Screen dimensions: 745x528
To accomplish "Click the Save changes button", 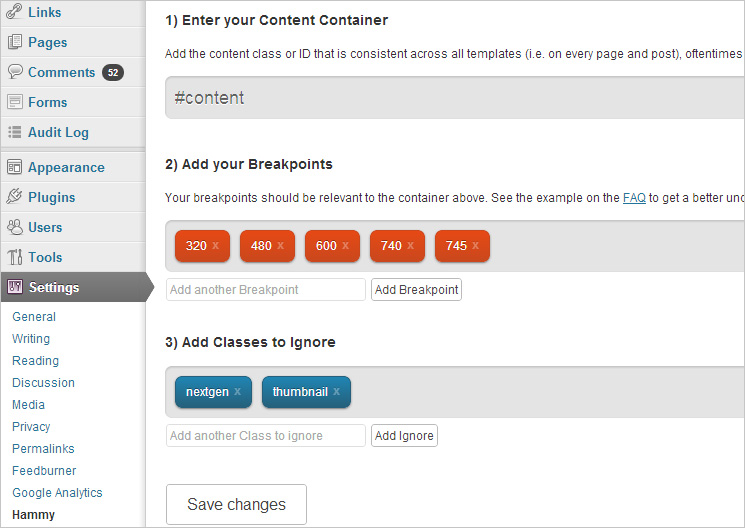I will point(236,504).
